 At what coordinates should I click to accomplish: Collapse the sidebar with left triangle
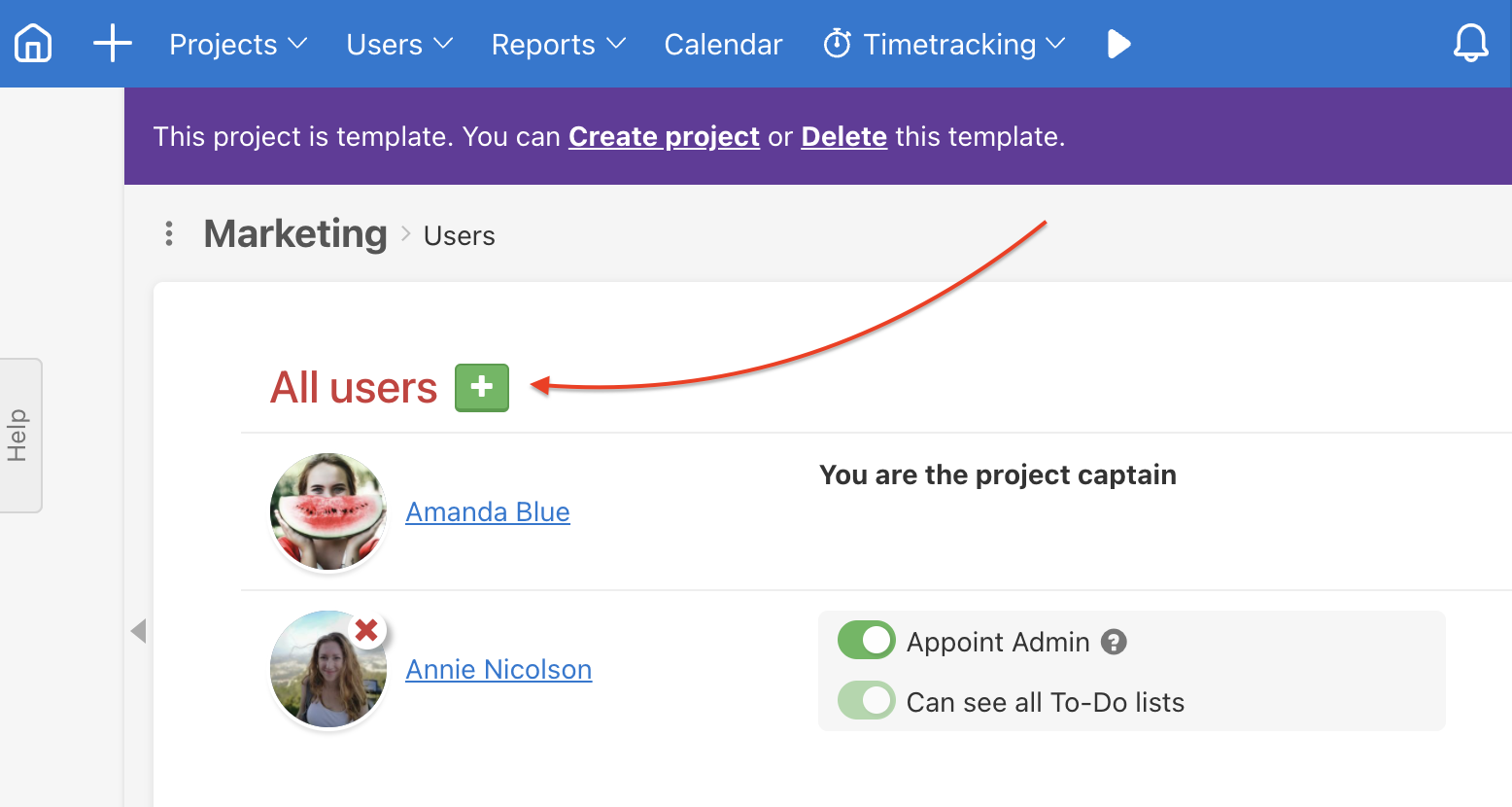[138, 631]
